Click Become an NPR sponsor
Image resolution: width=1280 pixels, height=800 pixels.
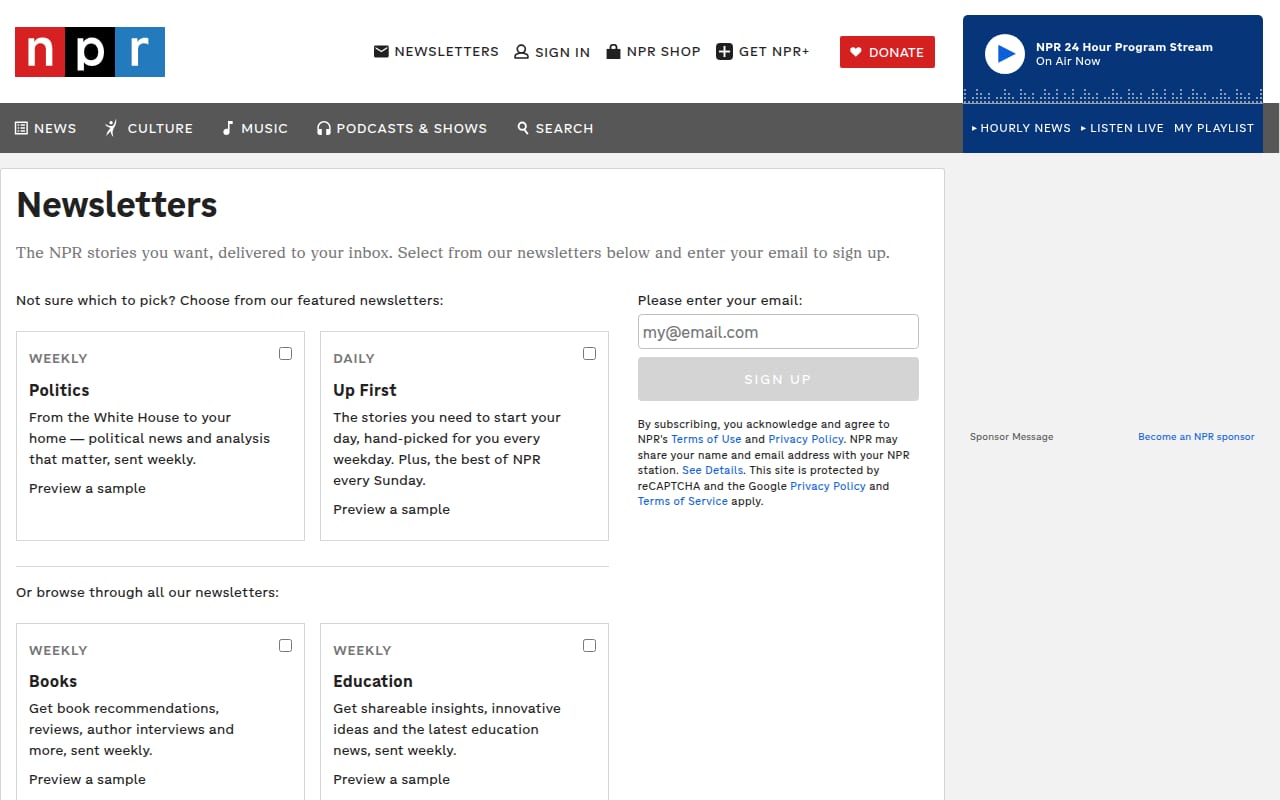point(1196,437)
